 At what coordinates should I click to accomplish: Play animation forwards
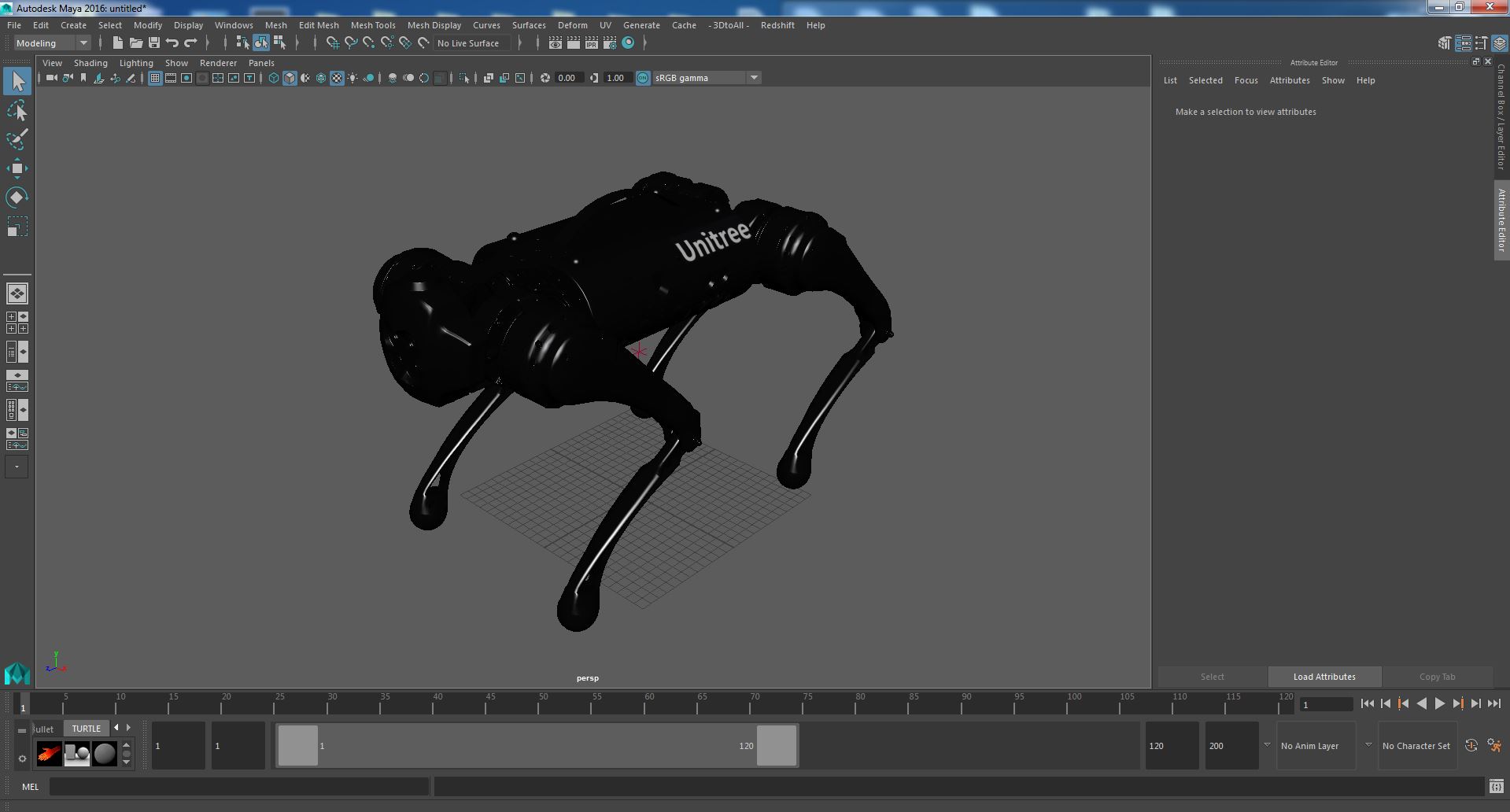point(1439,704)
